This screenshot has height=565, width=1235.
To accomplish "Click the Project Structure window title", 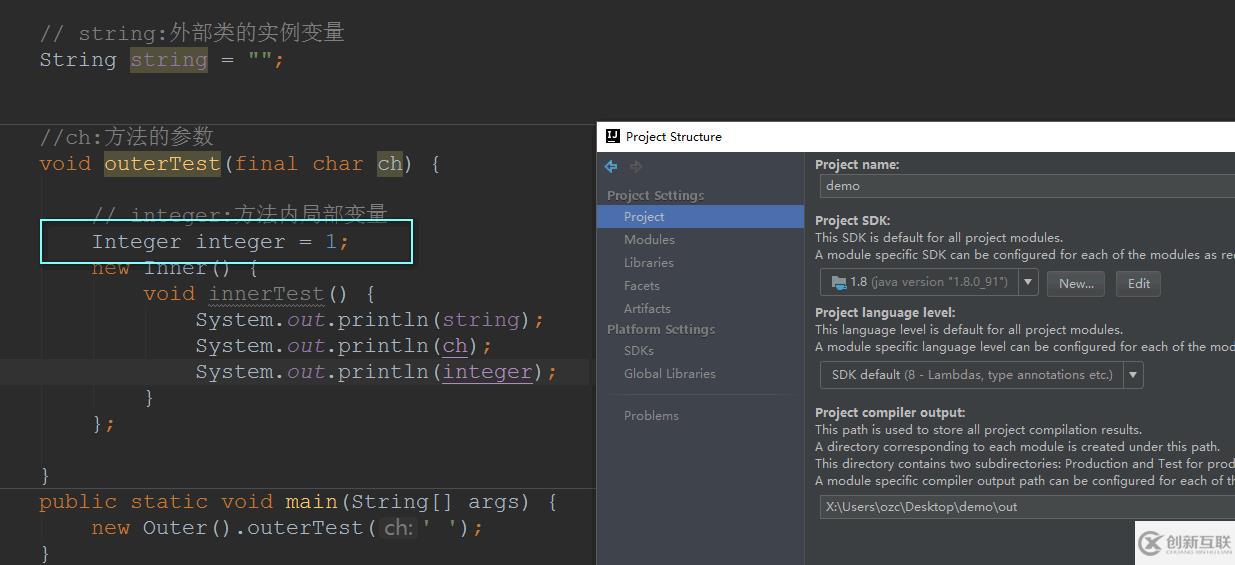I will pyautogui.click(x=673, y=137).
